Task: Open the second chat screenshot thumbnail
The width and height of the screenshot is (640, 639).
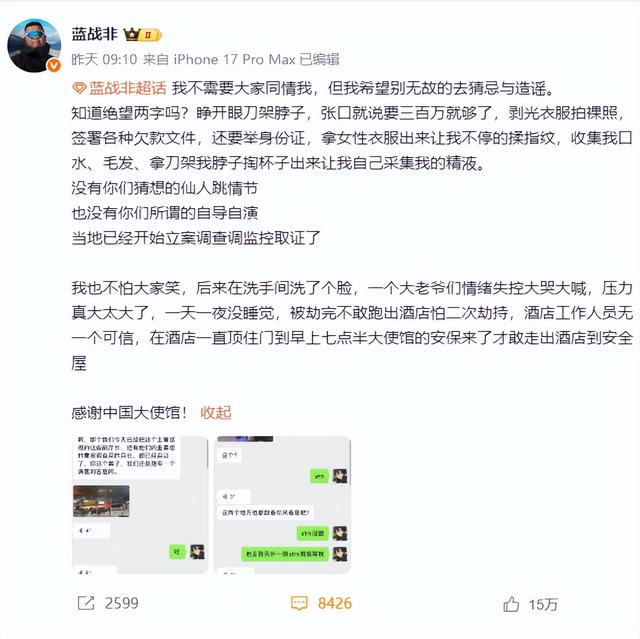Action: tap(282, 505)
